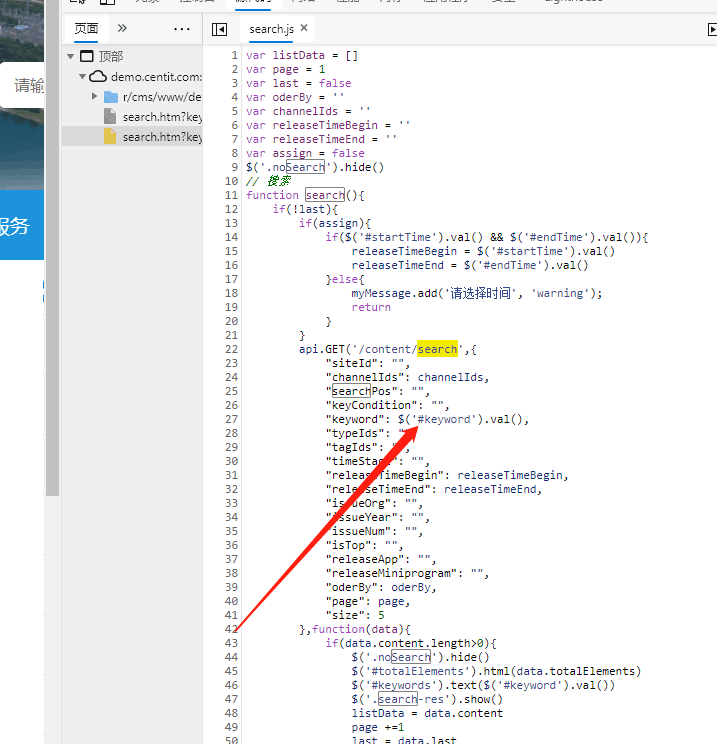Open the navigator three-dot options menu
The image size is (717, 744).
point(181,28)
